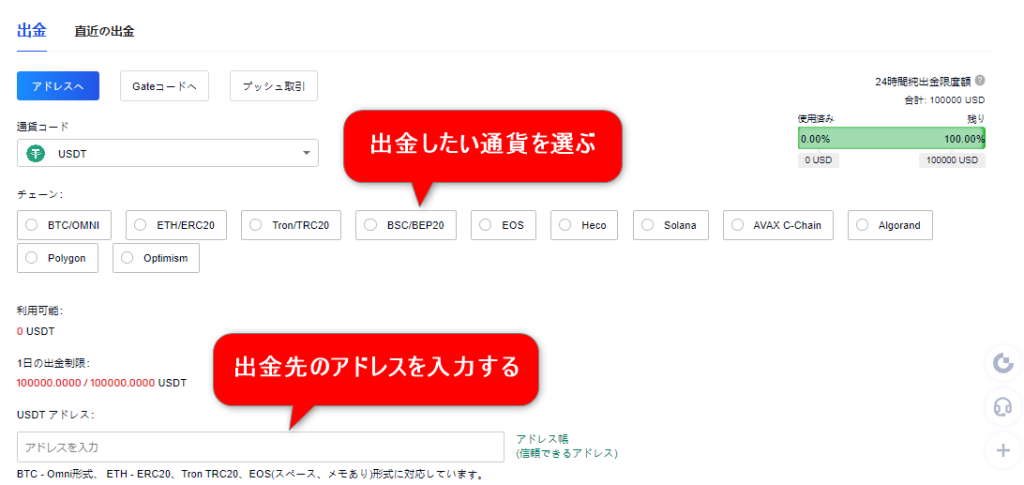Expand the plus floating sidebar icon
Viewport: 1024px width, 485px height.
coord(1001,450)
